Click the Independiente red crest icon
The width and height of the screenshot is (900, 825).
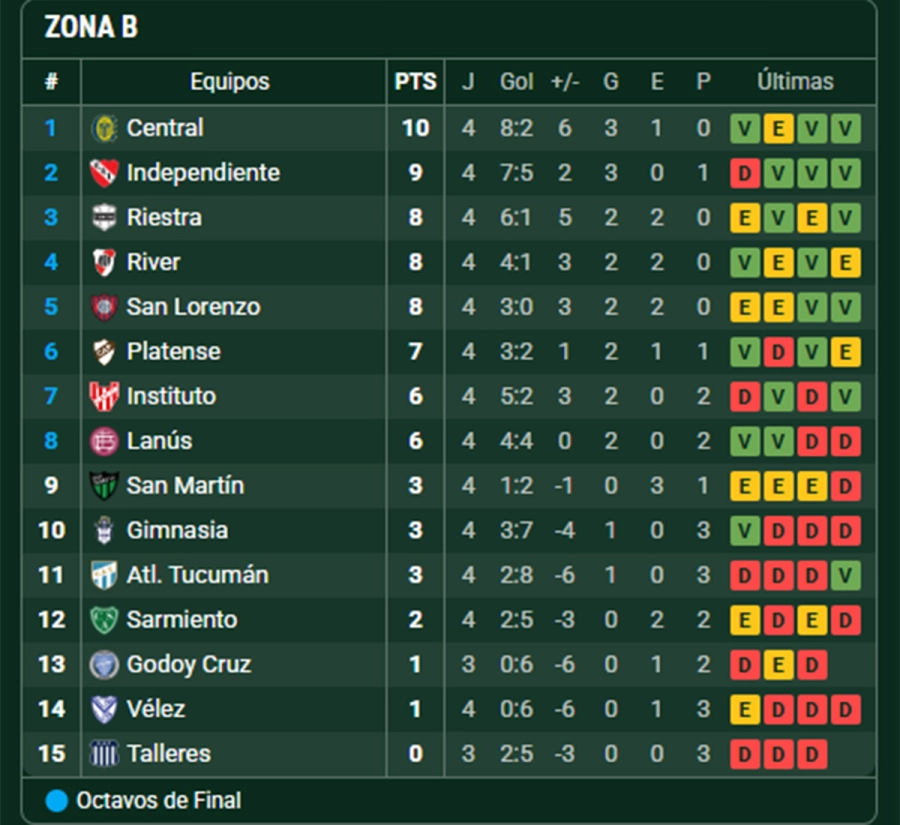[x=104, y=173]
